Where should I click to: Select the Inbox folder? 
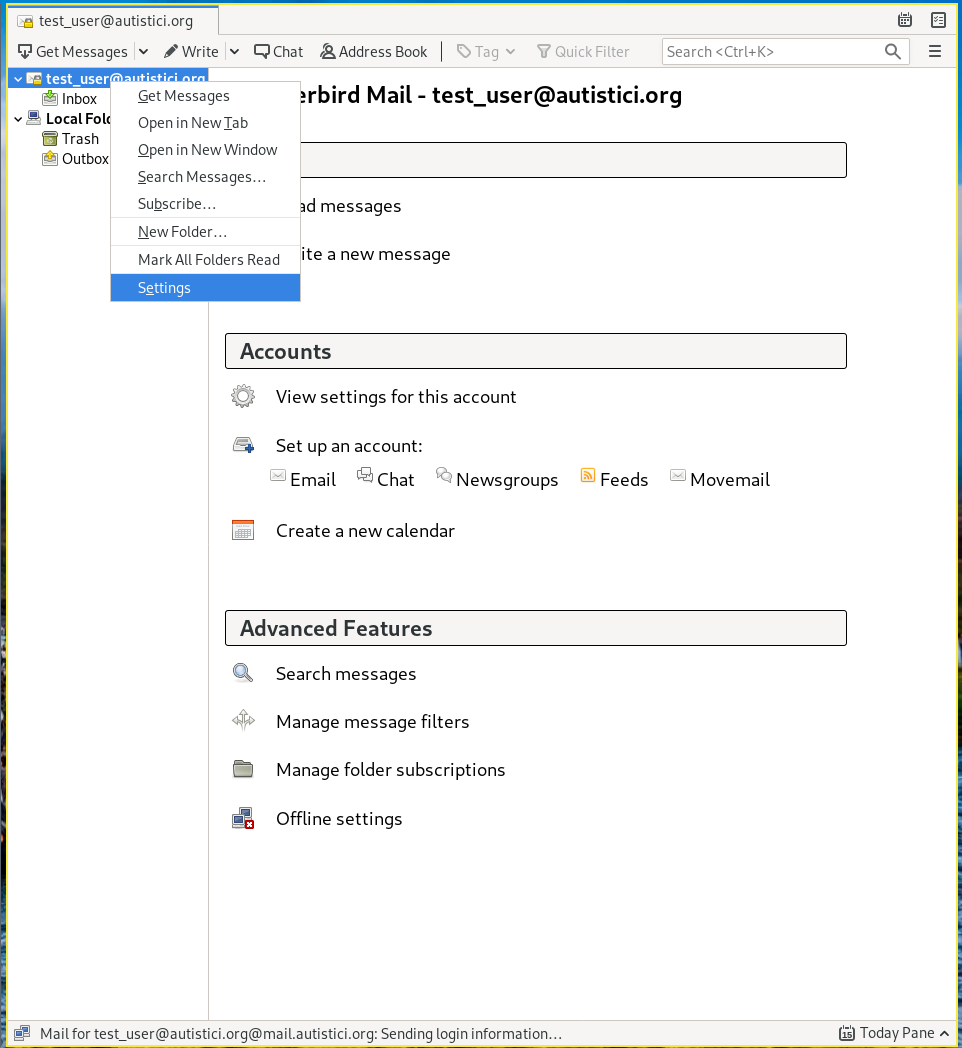coord(79,99)
